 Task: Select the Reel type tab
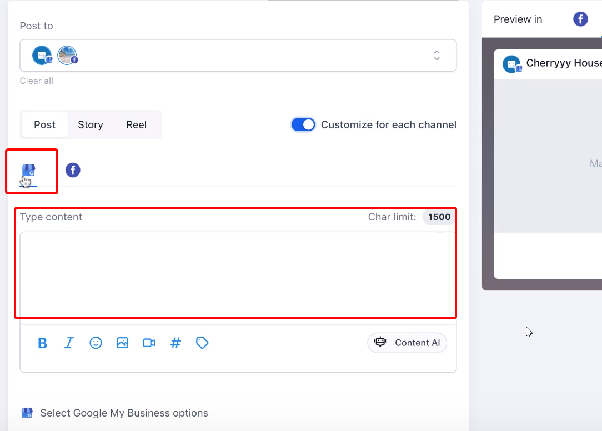pos(136,125)
